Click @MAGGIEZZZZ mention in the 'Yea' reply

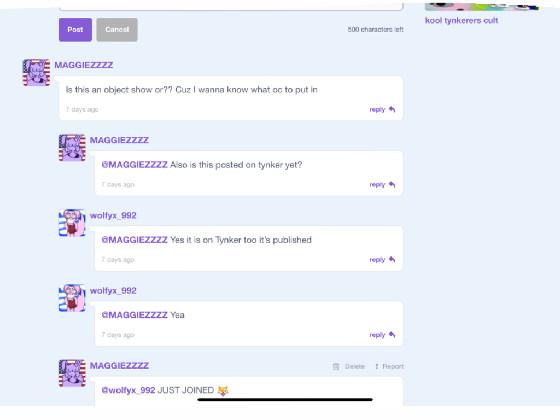point(135,315)
